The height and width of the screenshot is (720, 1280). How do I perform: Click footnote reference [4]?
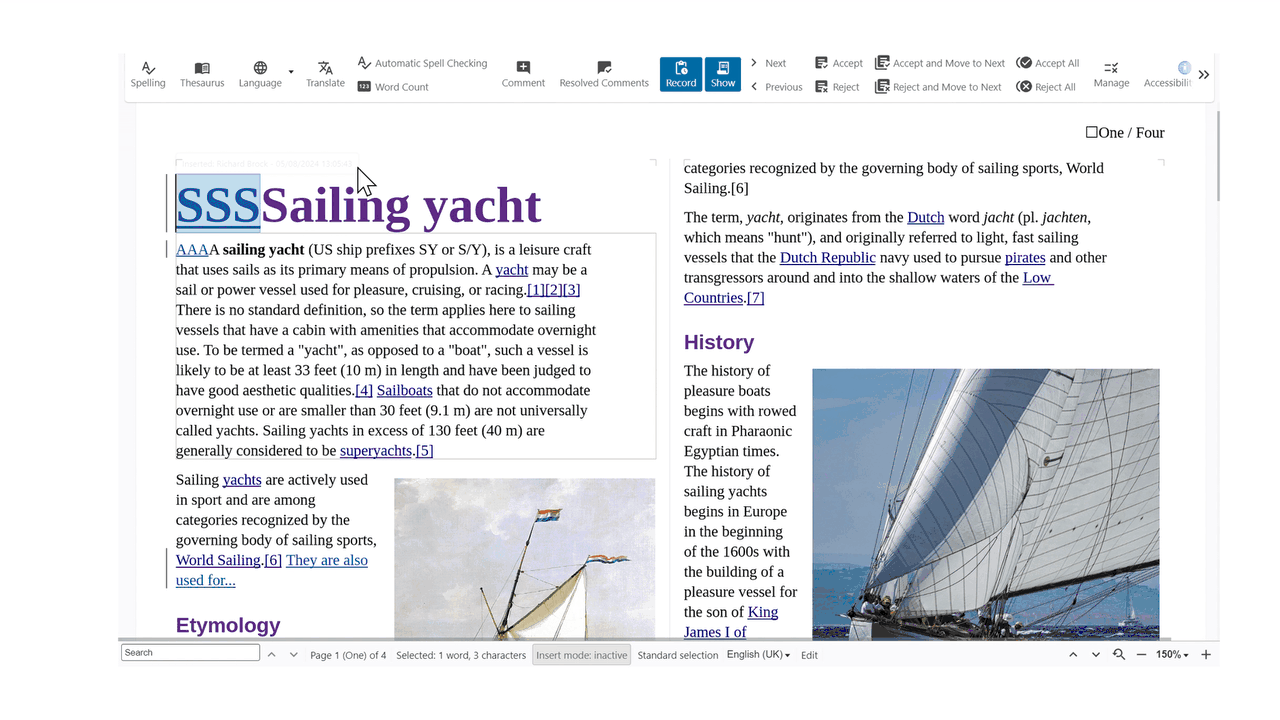coord(364,390)
